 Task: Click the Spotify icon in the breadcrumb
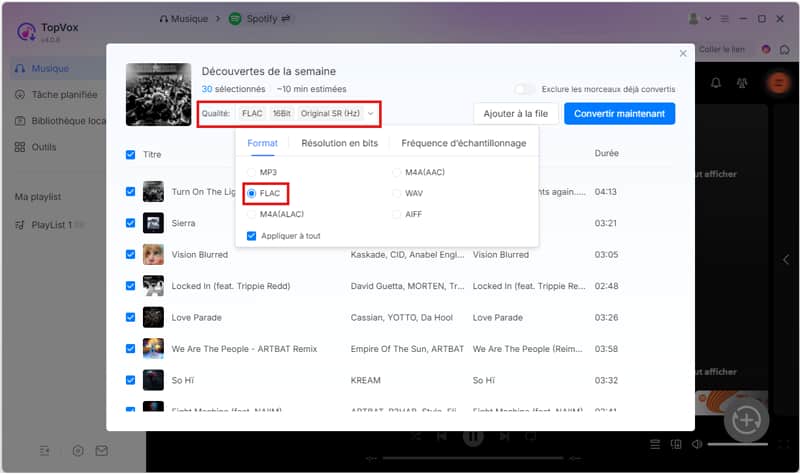click(235, 19)
